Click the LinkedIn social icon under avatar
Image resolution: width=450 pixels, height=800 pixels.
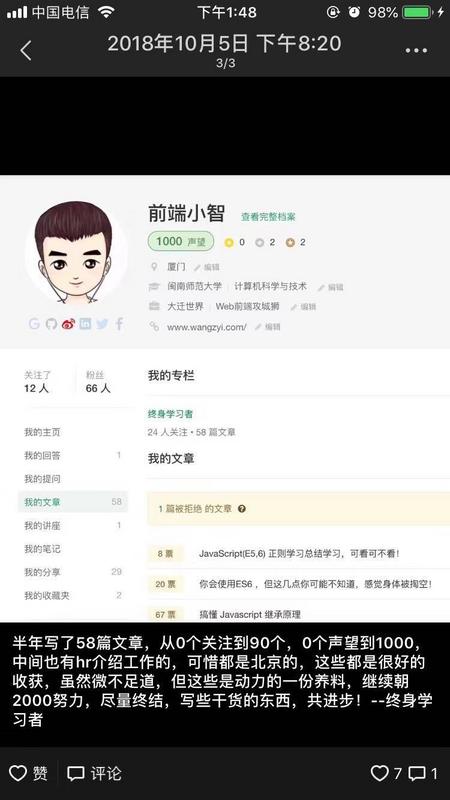pyautogui.click(x=85, y=323)
